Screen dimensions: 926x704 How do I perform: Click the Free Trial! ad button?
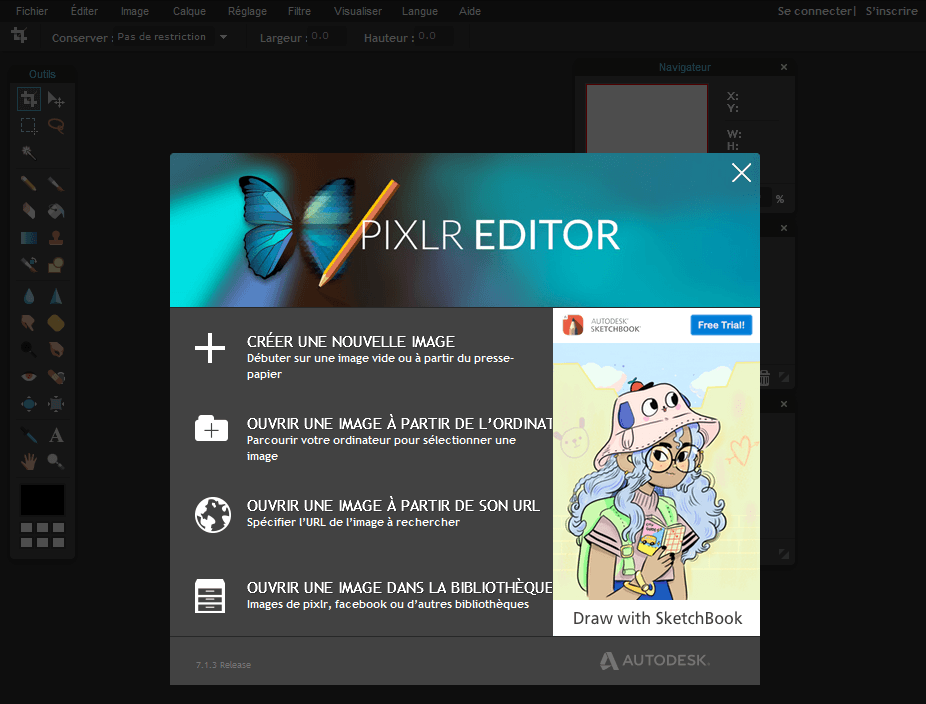721,325
